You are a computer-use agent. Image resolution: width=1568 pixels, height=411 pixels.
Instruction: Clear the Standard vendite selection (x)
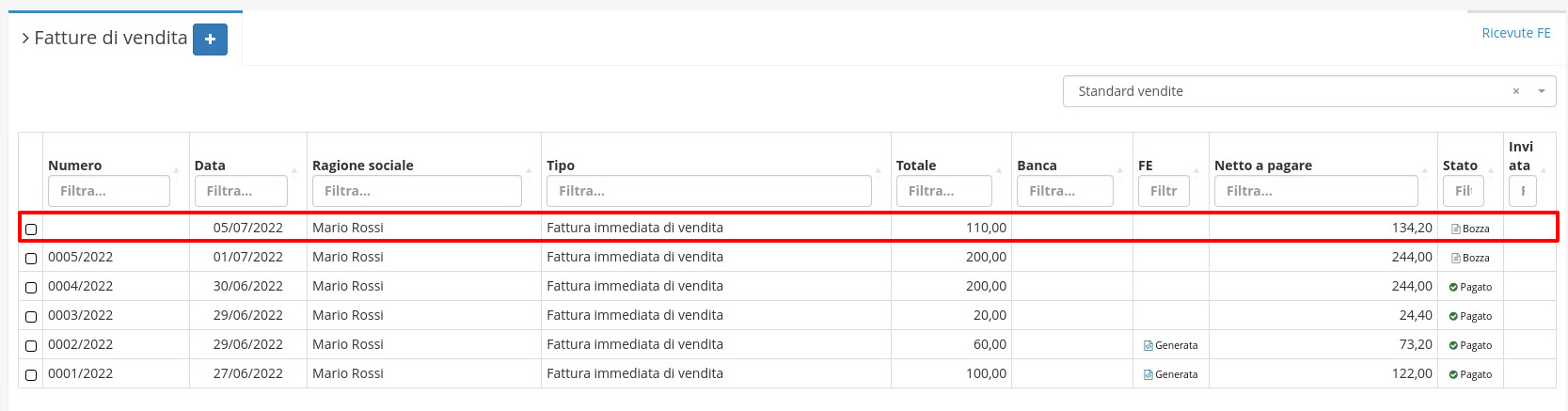(x=1516, y=91)
